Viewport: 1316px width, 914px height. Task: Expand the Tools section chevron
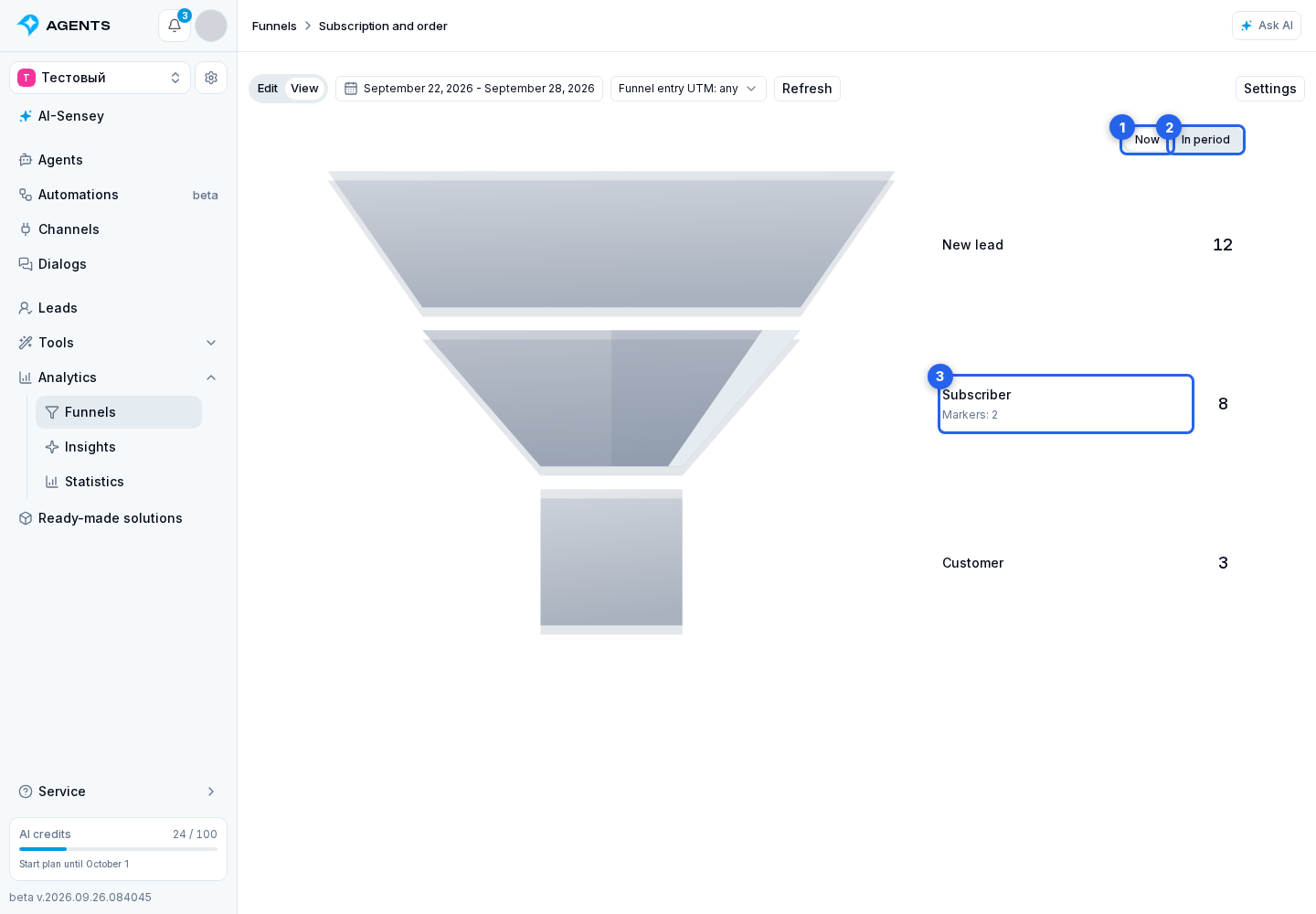click(211, 343)
